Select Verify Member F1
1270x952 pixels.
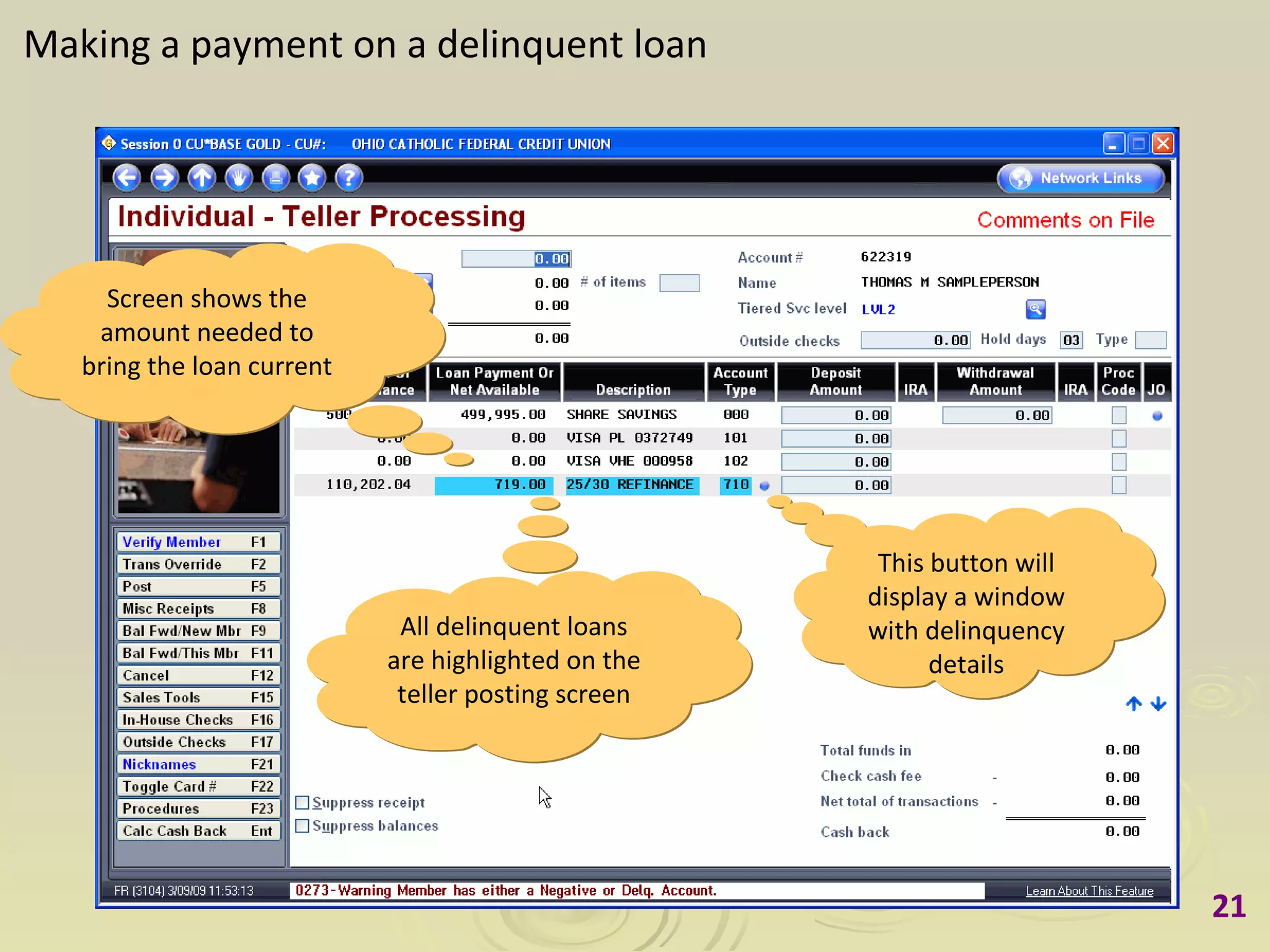click(198, 542)
